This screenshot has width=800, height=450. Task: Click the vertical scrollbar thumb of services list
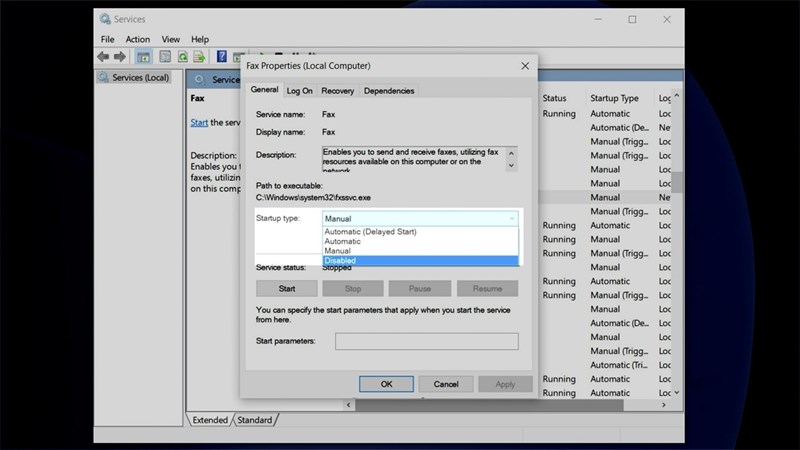coord(677,183)
